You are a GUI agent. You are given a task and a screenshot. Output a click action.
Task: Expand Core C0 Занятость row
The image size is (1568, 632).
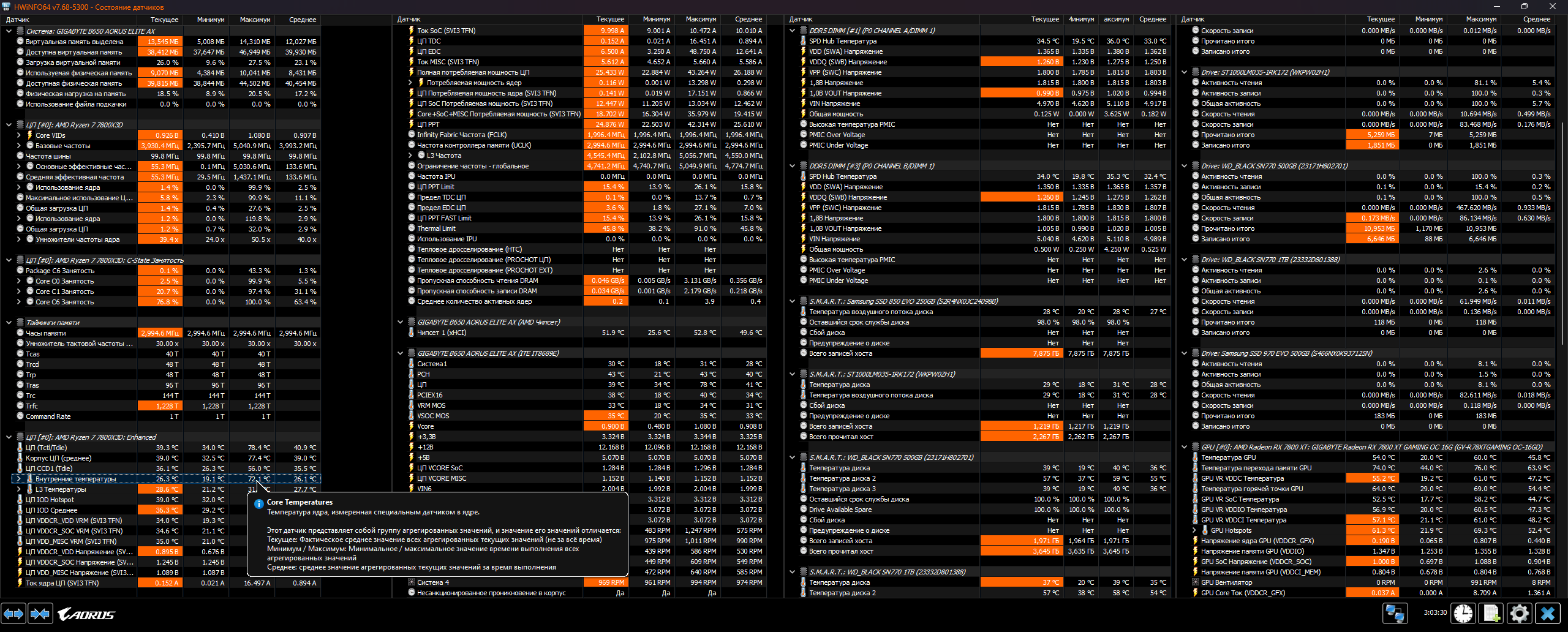19,281
